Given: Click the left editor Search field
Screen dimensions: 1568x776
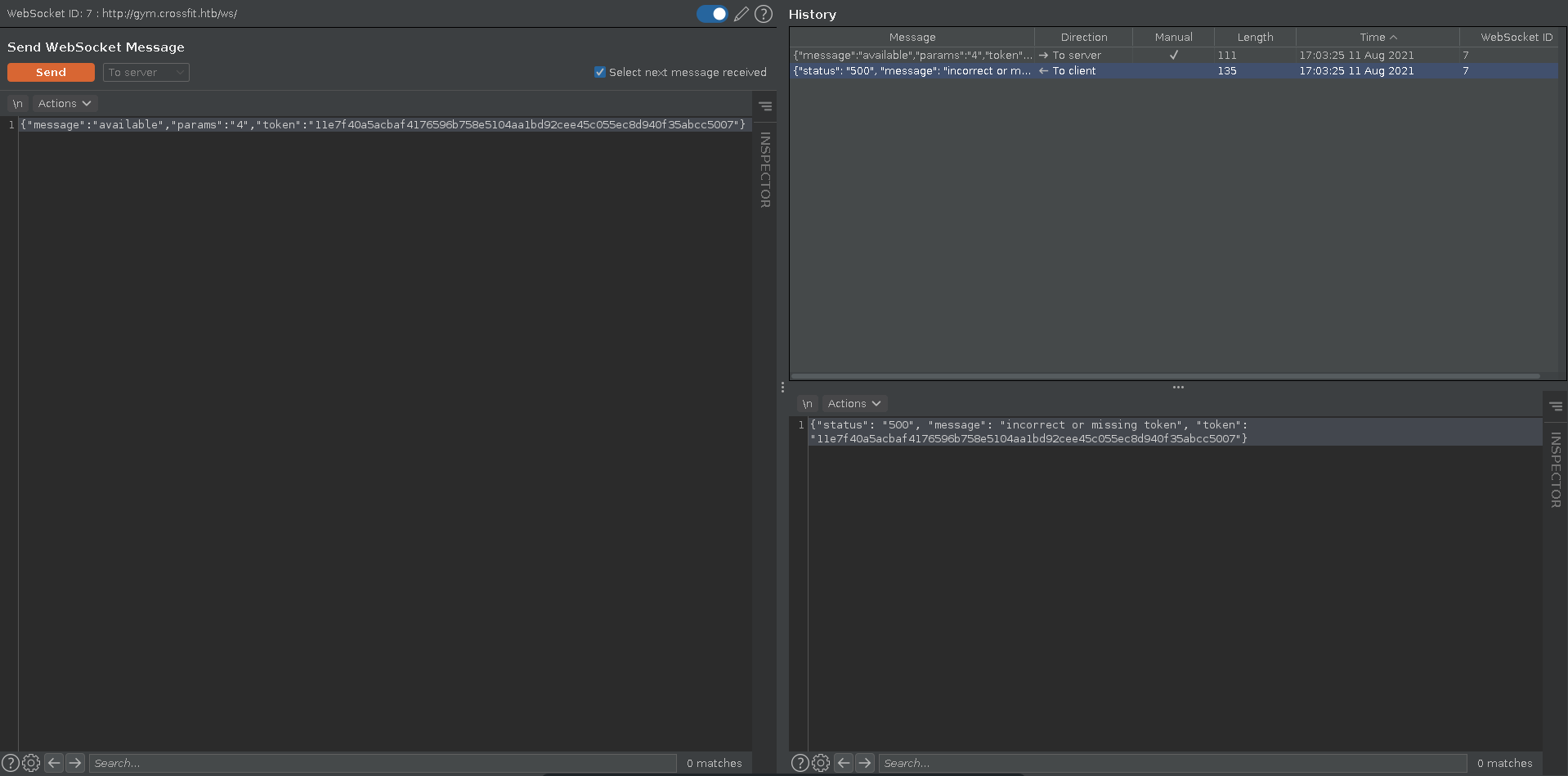Looking at the screenshot, I should (382, 763).
